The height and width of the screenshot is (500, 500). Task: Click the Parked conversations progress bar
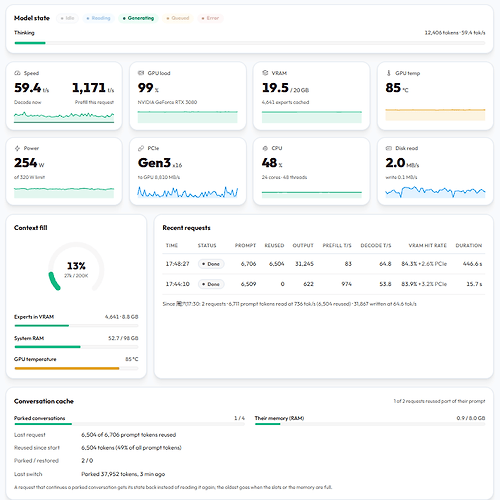click(129, 424)
